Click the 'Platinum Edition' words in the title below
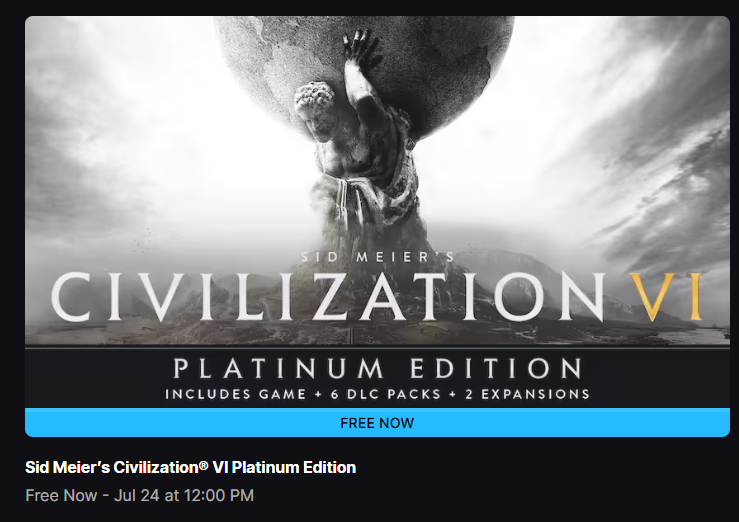The height and width of the screenshot is (522, 739). coord(294,467)
